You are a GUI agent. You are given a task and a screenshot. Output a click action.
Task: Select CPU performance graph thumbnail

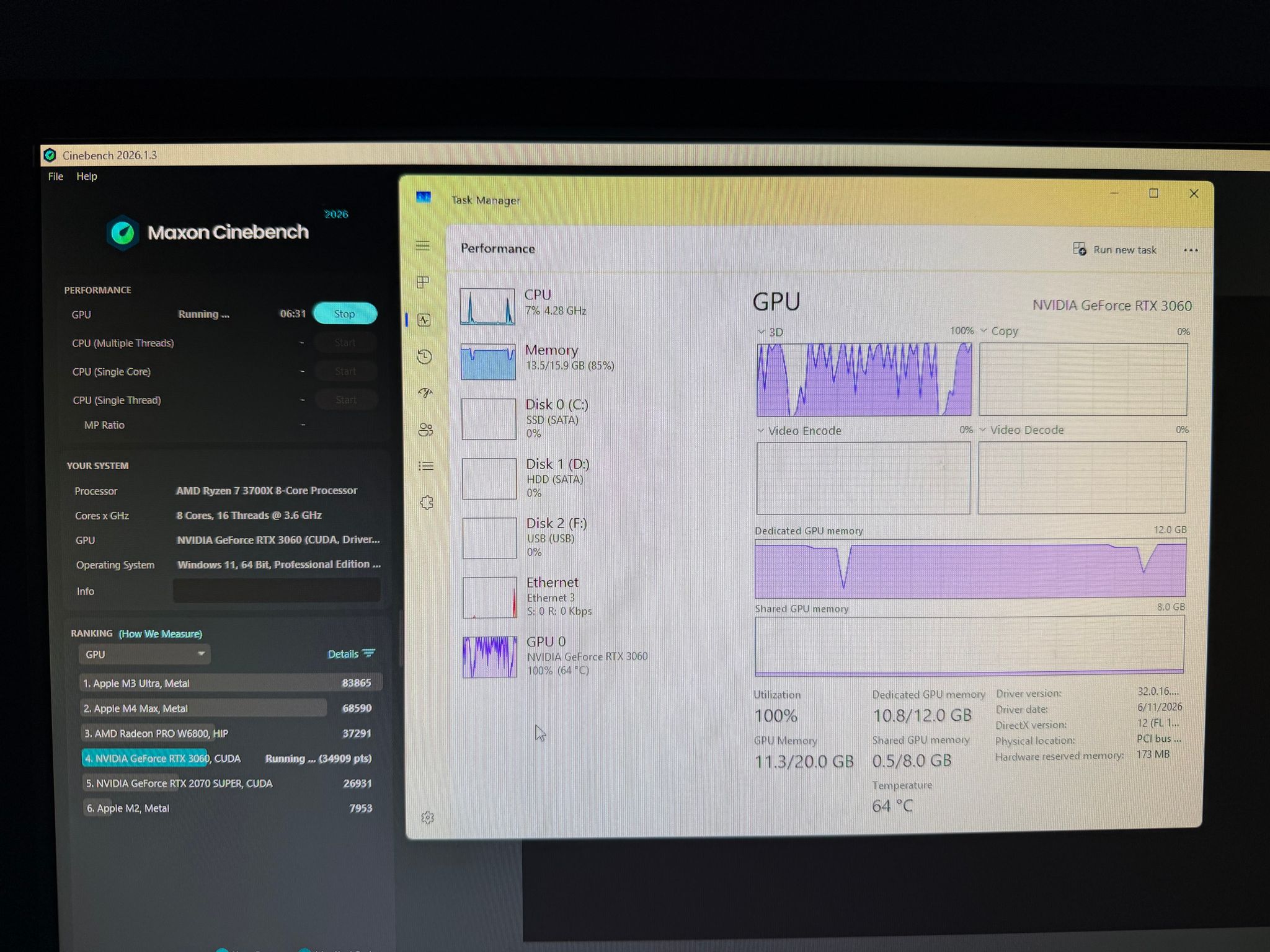click(x=487, y=306)
